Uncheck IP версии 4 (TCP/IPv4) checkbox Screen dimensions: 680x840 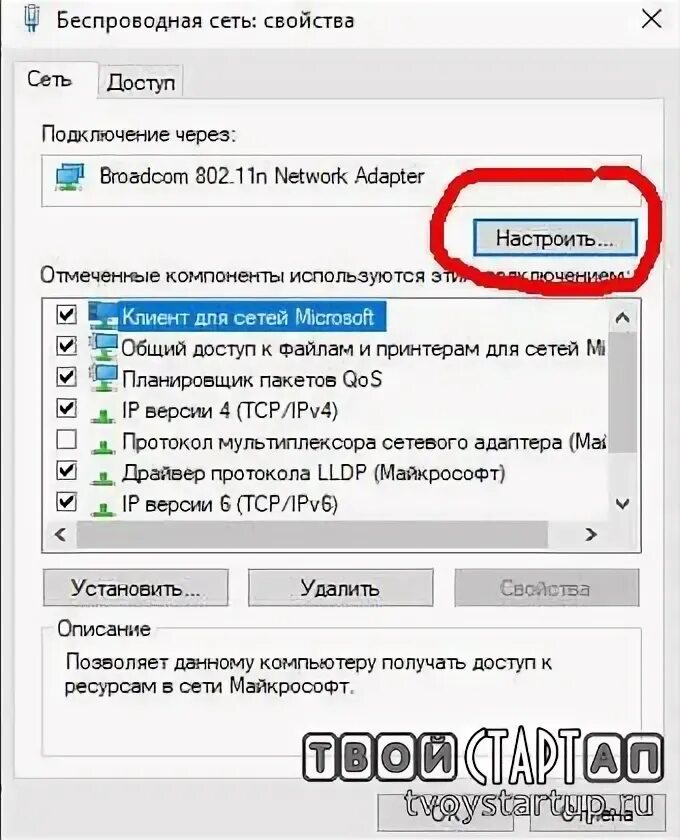click(x=66, y=408)
